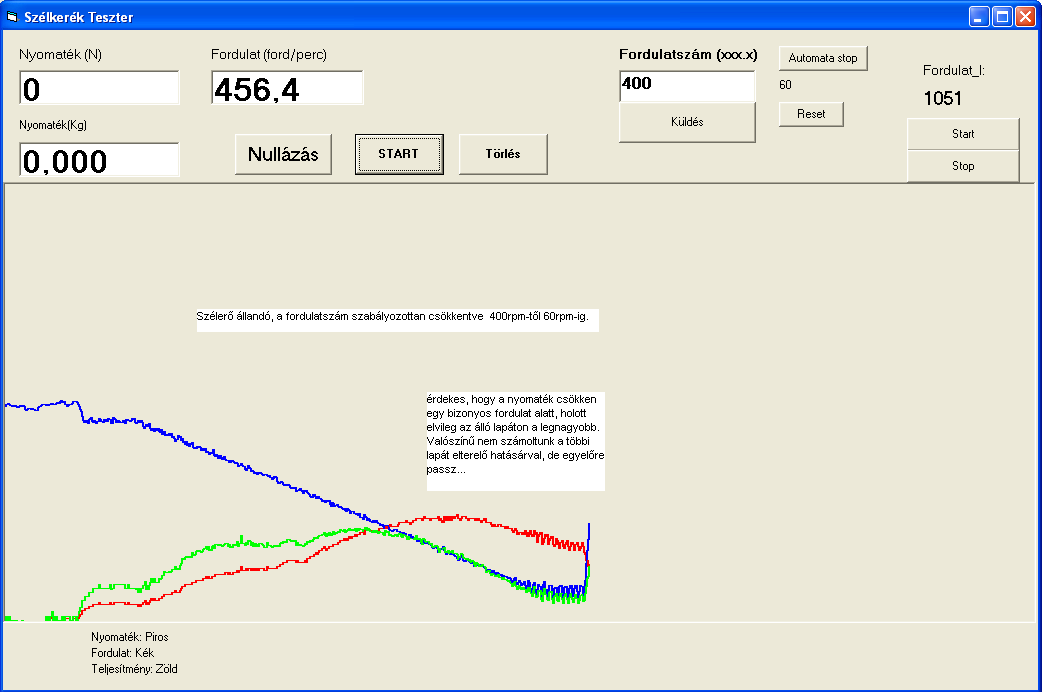The height and width of the screenshot is (692, 1042).
Task: Click the Nyomaték(Kg) value field showing 0,000
Action: (100, 160)
